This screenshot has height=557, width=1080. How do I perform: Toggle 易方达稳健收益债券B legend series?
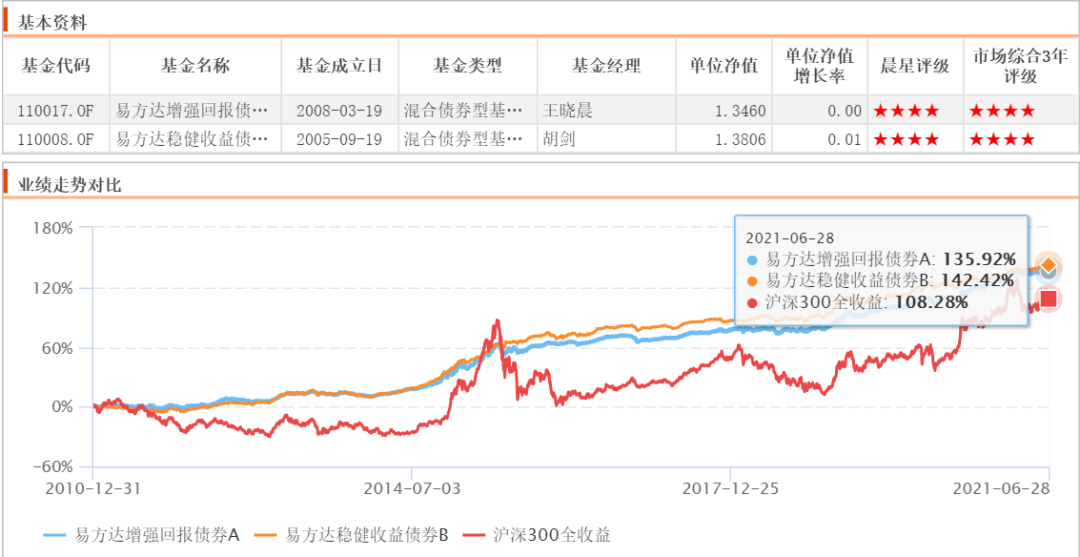point(351,535)
